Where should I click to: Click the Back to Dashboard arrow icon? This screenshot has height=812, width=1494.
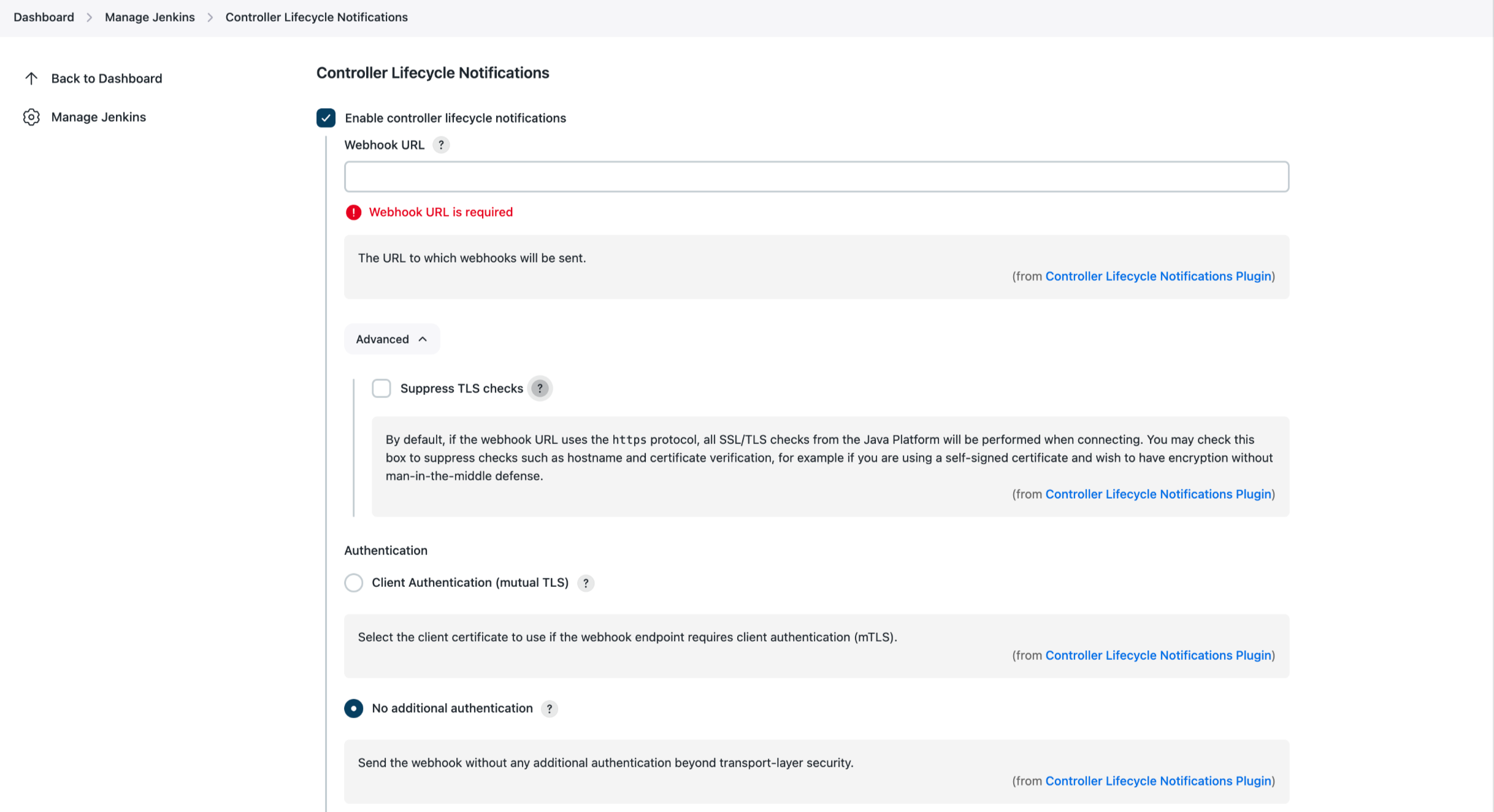[31, 77]
